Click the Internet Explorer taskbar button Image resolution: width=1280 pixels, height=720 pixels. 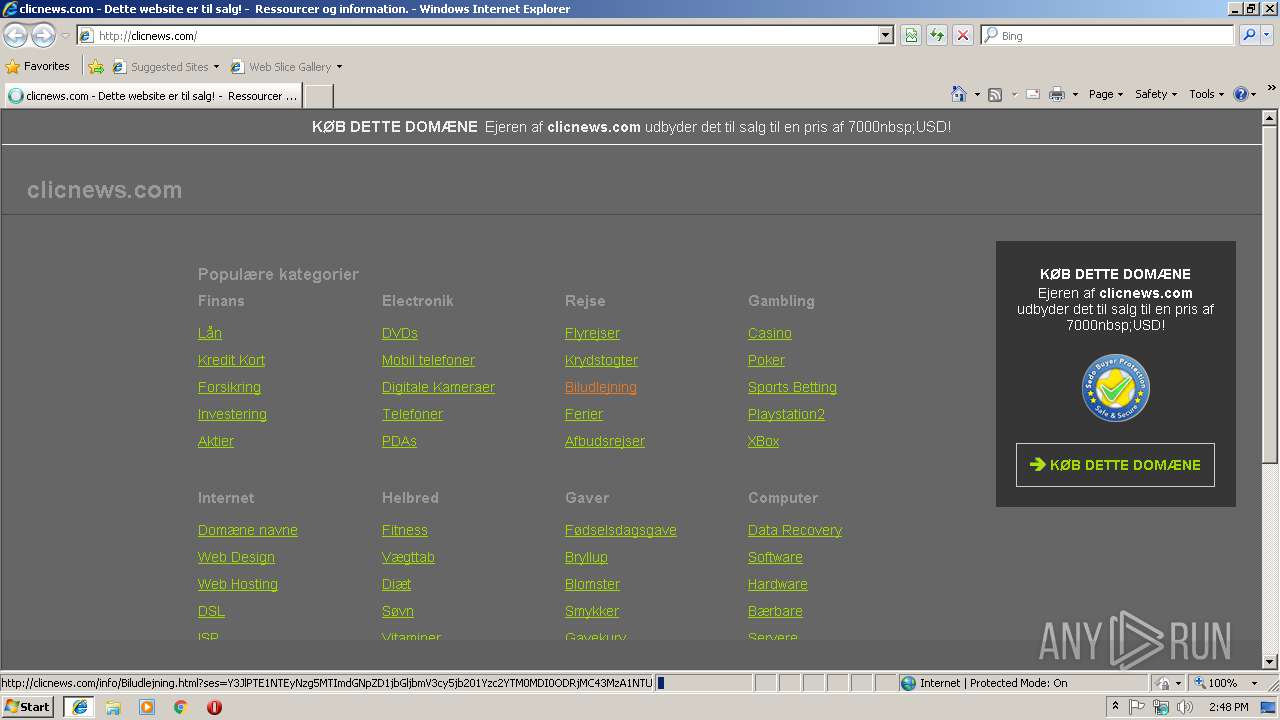[x=79, y=707]
